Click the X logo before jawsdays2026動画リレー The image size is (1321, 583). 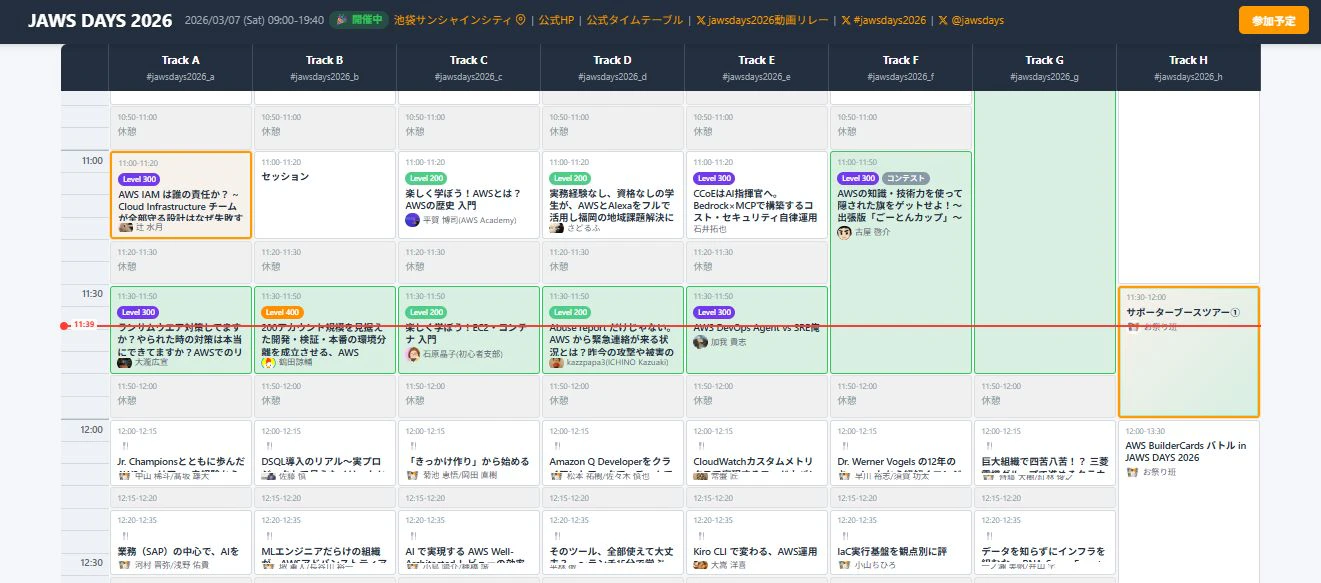click(x=700, y=20)
